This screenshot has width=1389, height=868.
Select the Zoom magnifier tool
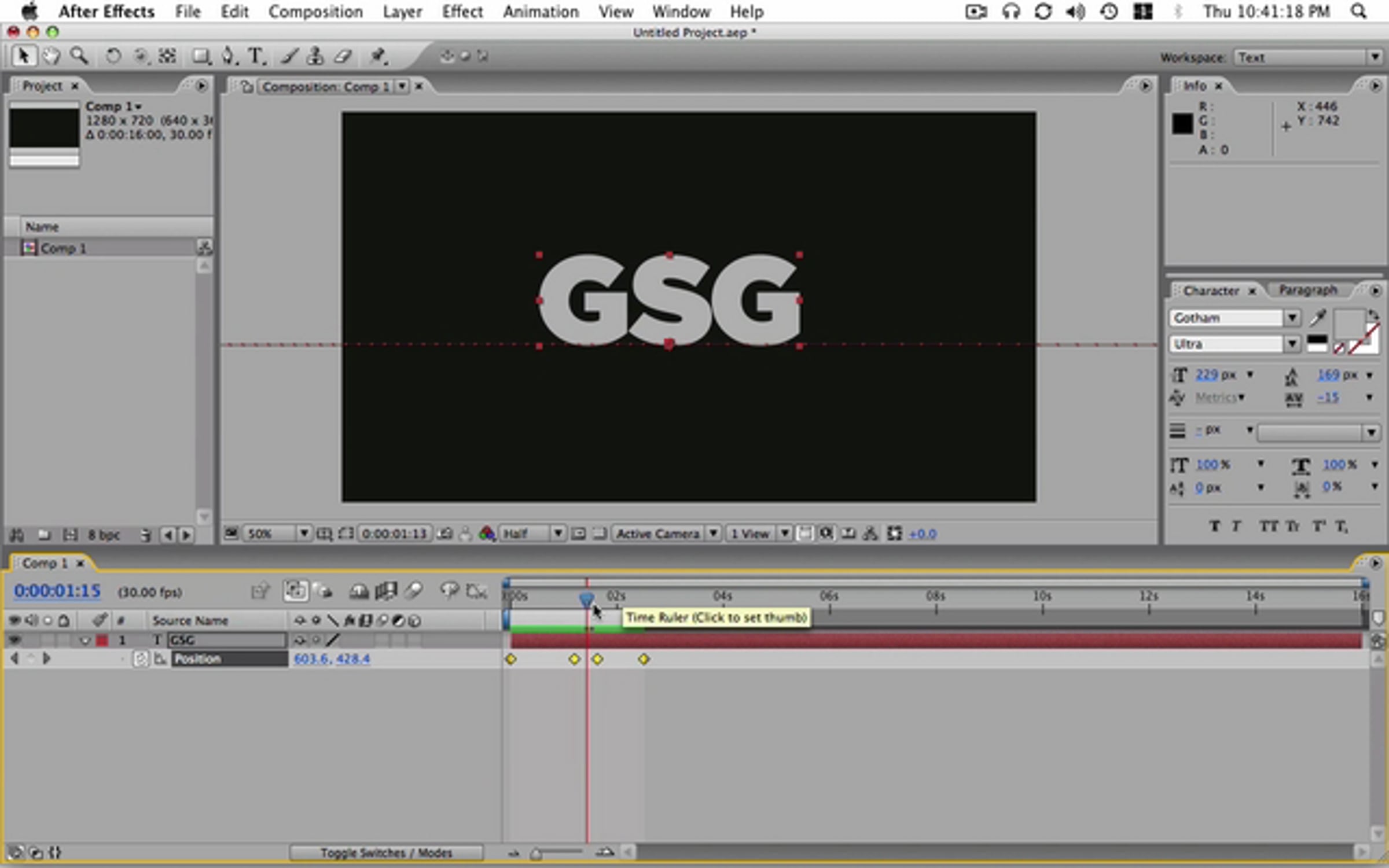coord(79,56)
